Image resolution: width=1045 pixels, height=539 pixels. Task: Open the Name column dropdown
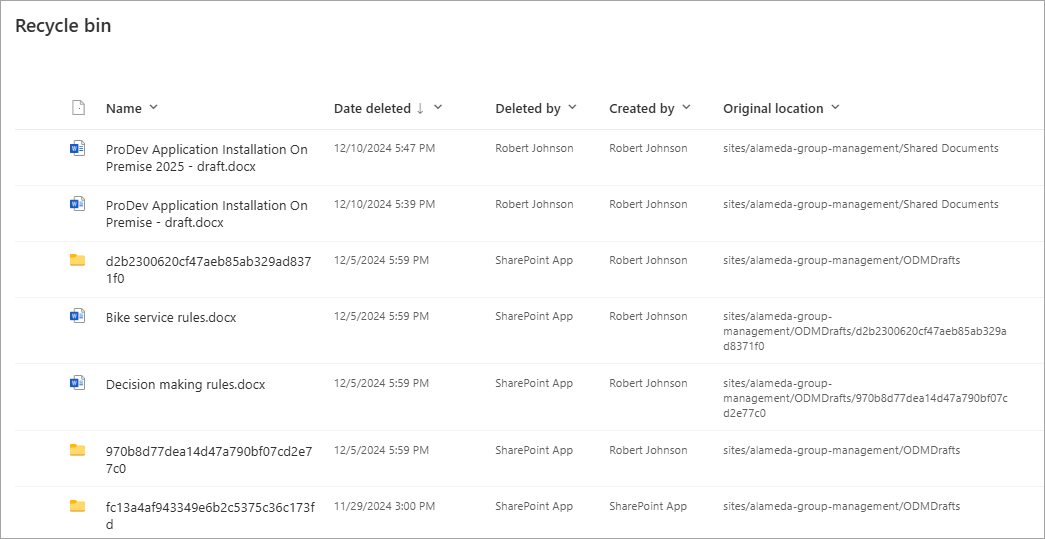(x=154, y=107)
